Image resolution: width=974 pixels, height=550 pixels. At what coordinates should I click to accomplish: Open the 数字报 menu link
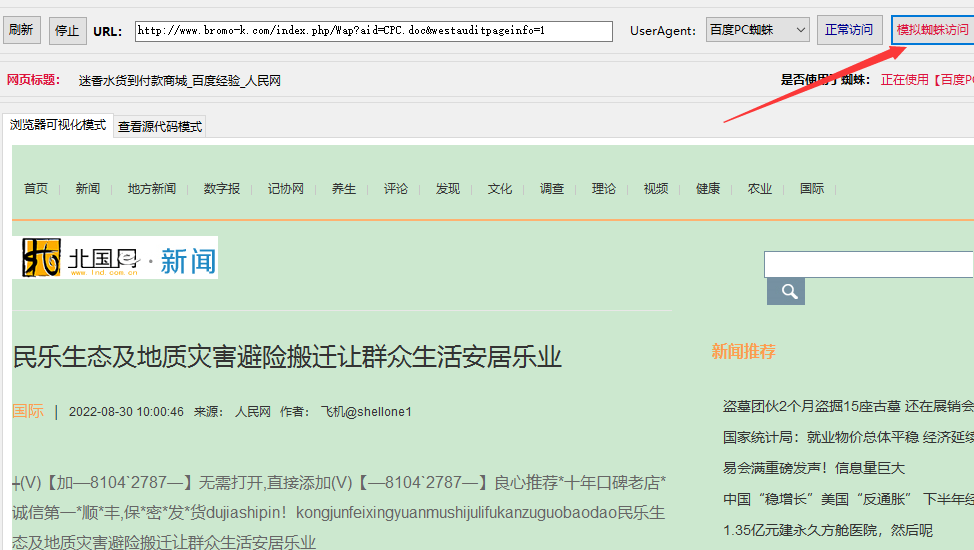point(222,189)
